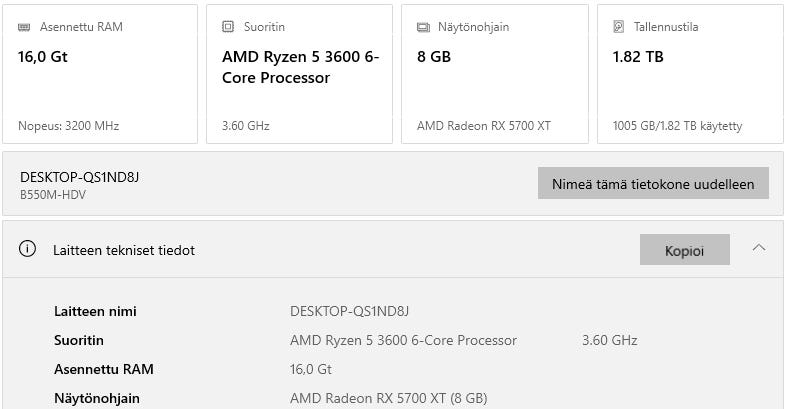Click the Suoritin value in details list
Screen dimensions: 786x409
tap(403, 340)
